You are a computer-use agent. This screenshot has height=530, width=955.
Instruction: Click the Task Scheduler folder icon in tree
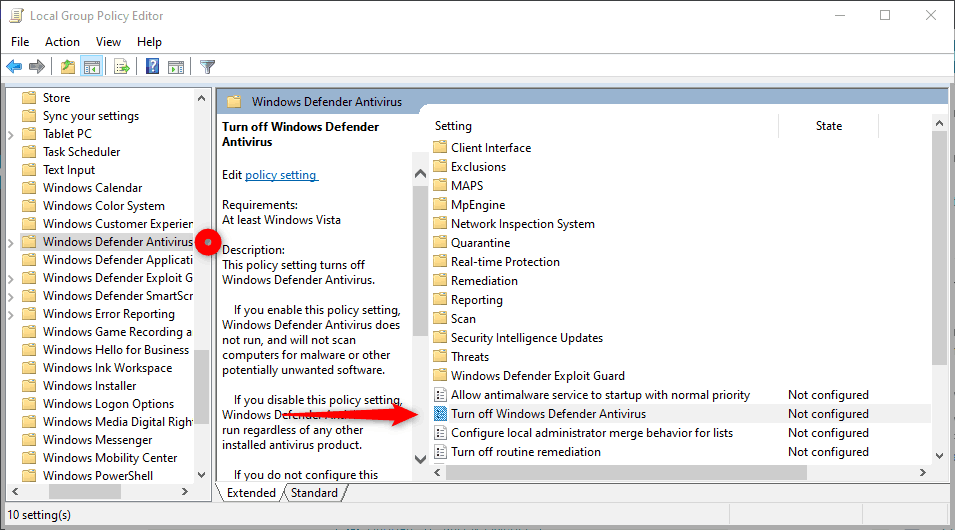(29, 152)
